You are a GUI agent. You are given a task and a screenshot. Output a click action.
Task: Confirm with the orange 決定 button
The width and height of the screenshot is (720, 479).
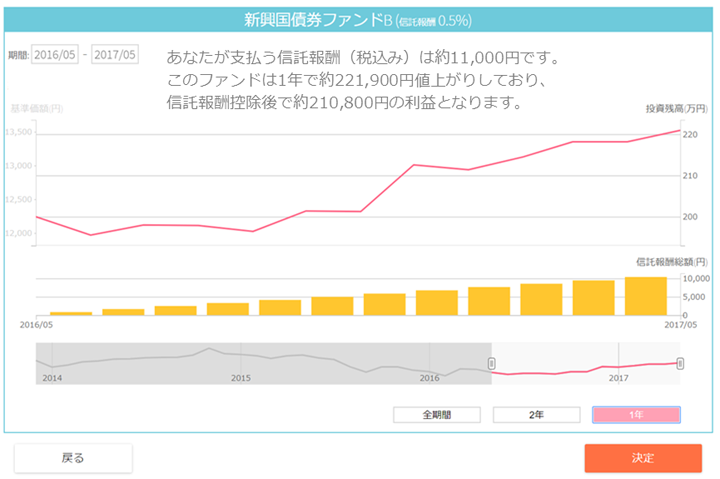(643, 458)
